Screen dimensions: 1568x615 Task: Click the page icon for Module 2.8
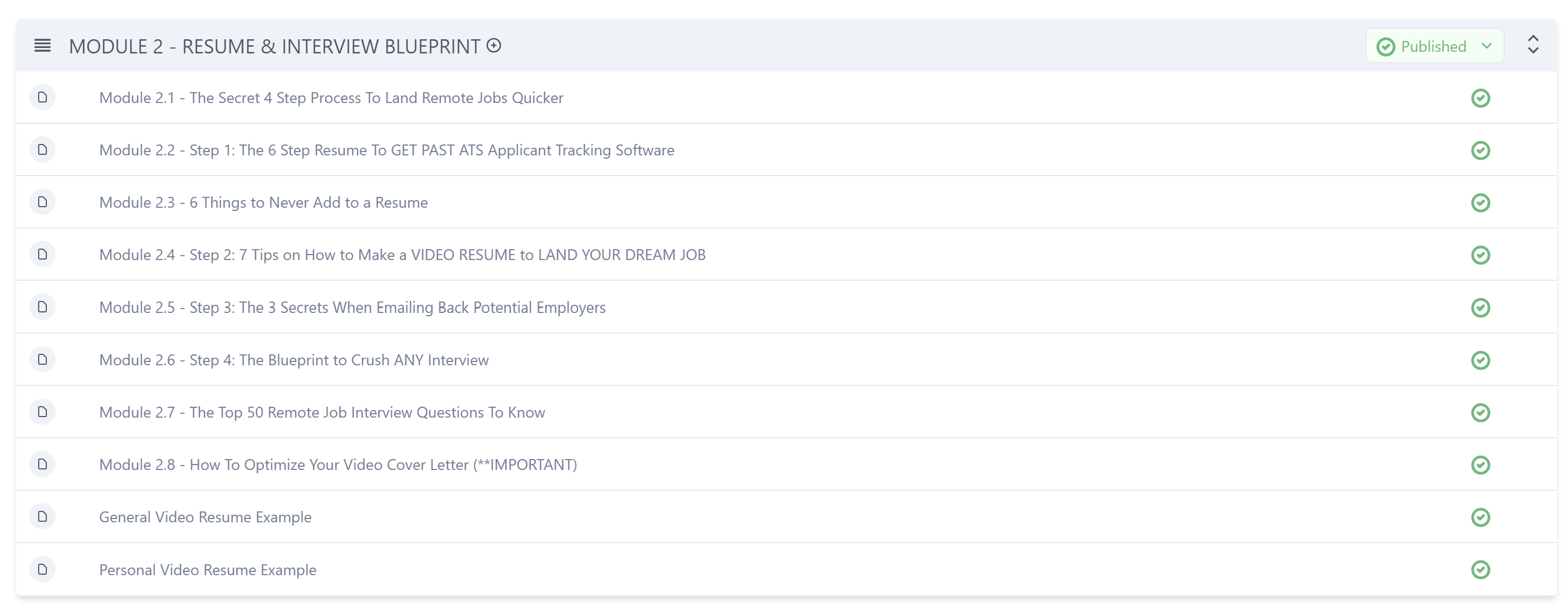(x=43, y=464)
